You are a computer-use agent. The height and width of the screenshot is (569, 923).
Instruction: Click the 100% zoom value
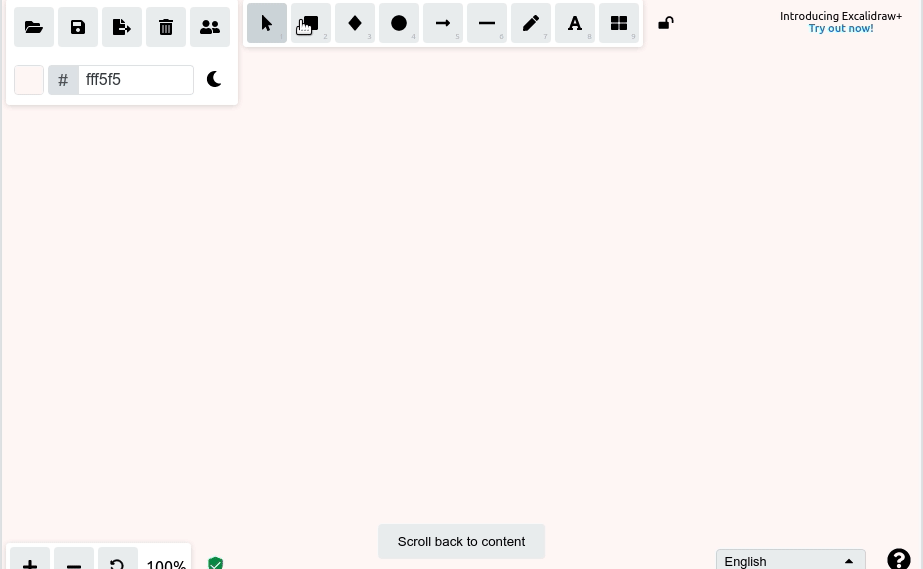point(166,564)
